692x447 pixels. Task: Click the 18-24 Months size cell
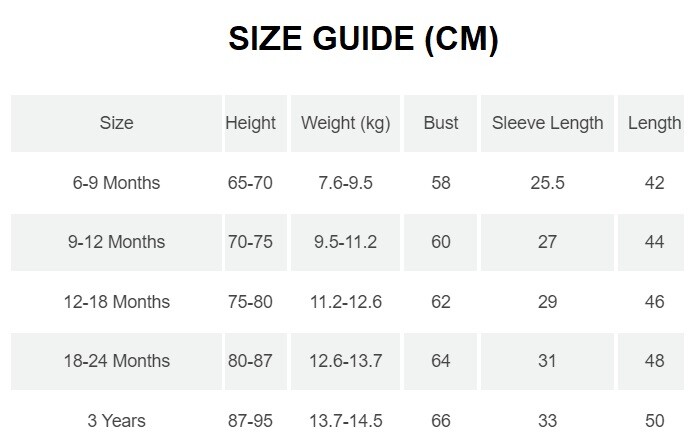117,361
